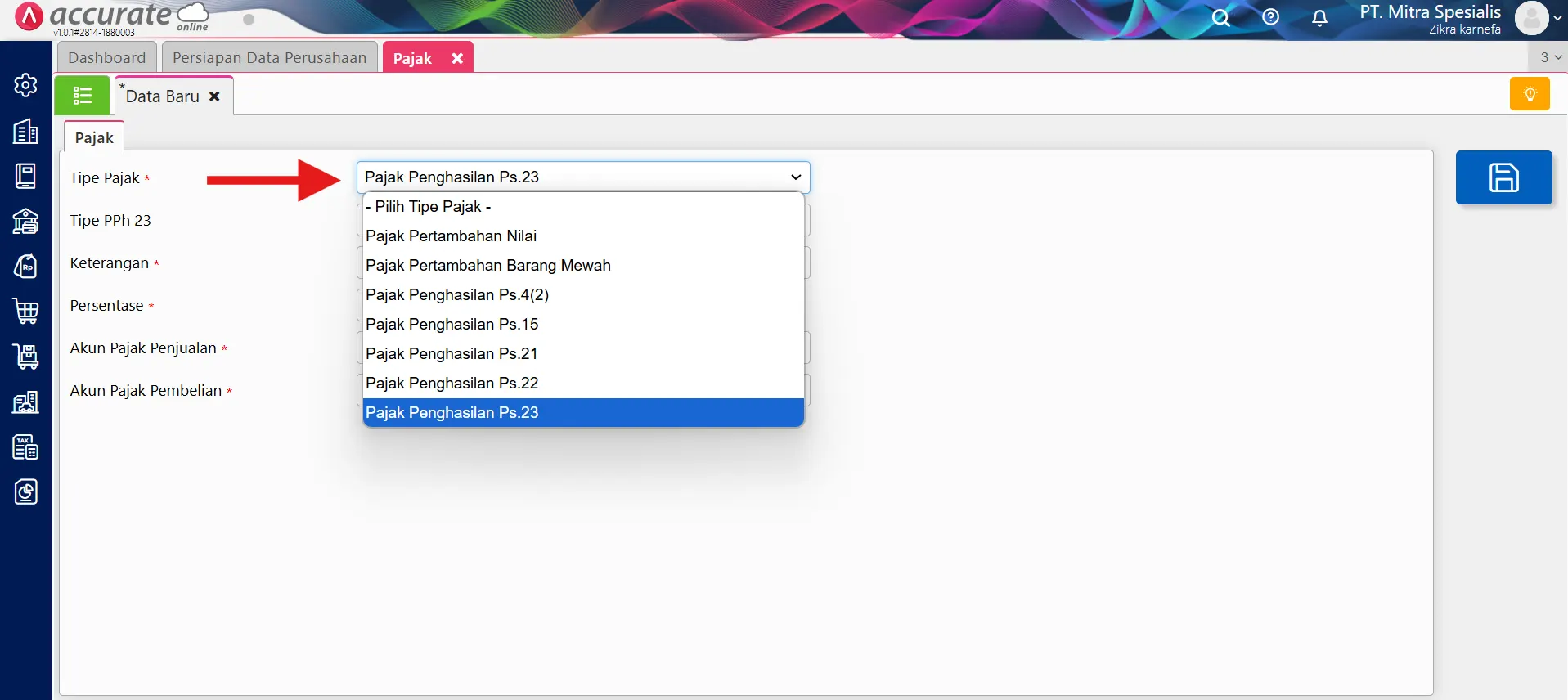
Task: Switch to the Dashboard tab
Action: tap(106, 57)
